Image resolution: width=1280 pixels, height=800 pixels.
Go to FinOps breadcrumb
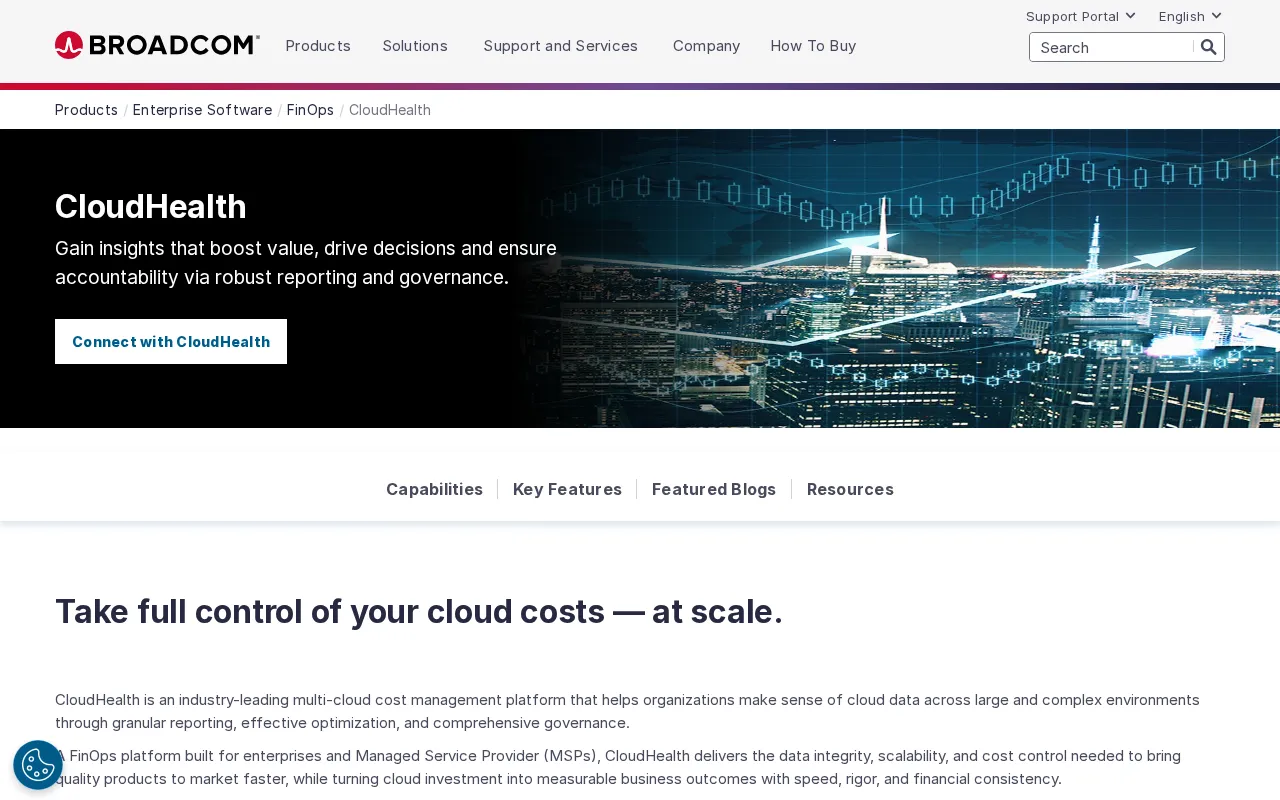pos(310,110)
